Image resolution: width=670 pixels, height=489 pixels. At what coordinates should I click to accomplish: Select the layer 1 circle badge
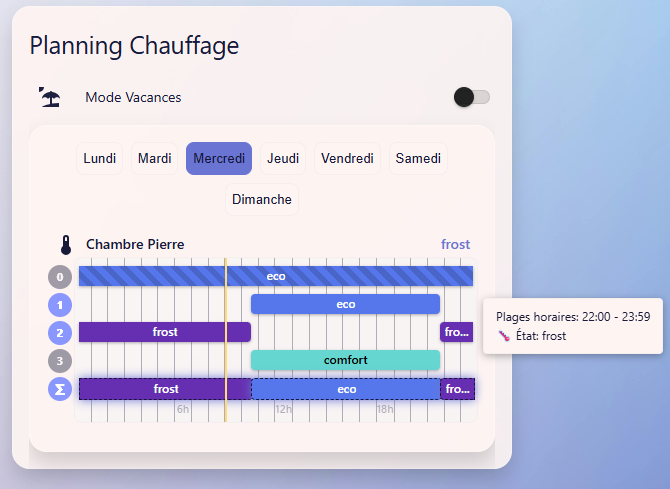pos(60,305)
